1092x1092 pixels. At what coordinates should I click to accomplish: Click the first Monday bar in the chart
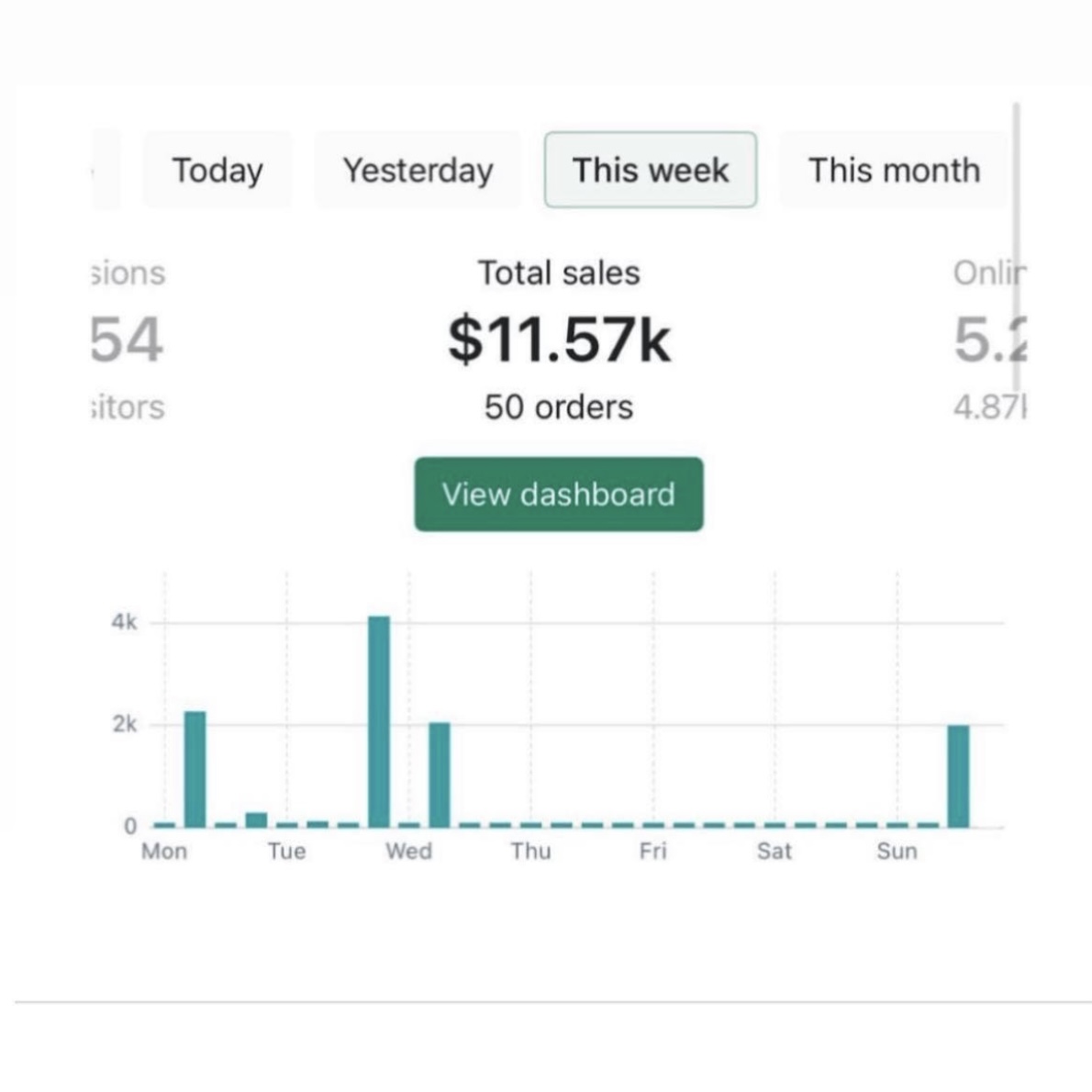click(195, 769)
